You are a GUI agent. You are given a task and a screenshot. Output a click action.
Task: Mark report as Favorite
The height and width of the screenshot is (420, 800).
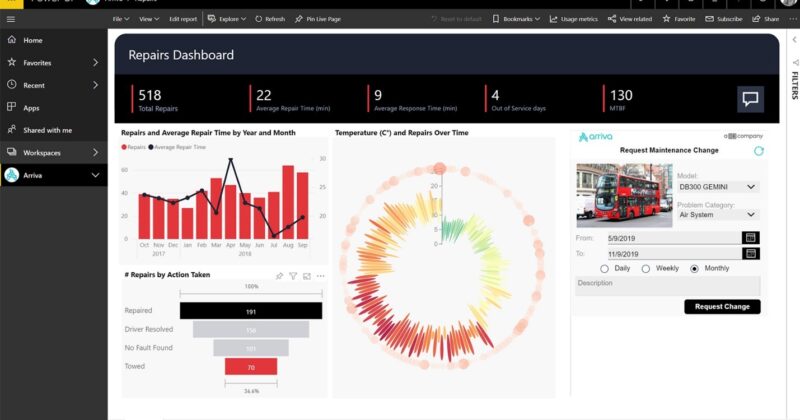click(x=679, y=19)
